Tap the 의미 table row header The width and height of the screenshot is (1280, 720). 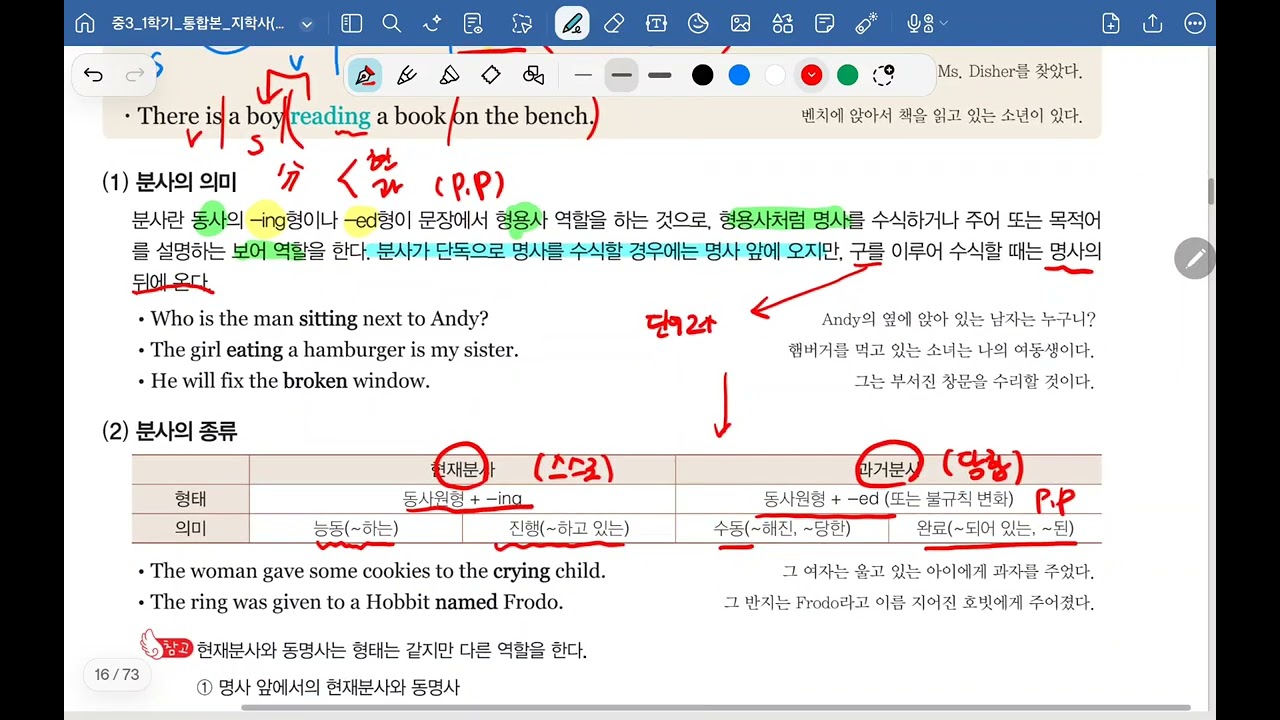click(190, 528)
